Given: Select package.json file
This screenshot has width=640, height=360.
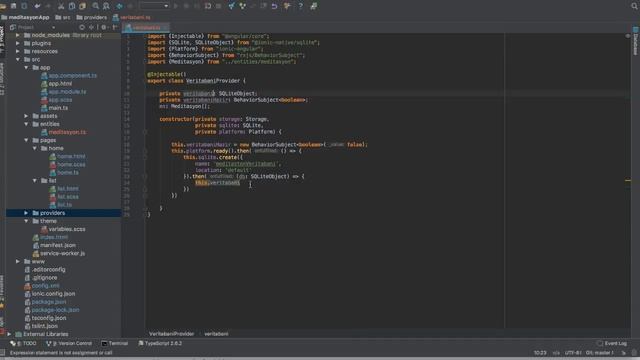Looking at the screenshot, I should (x=45, y=302).
